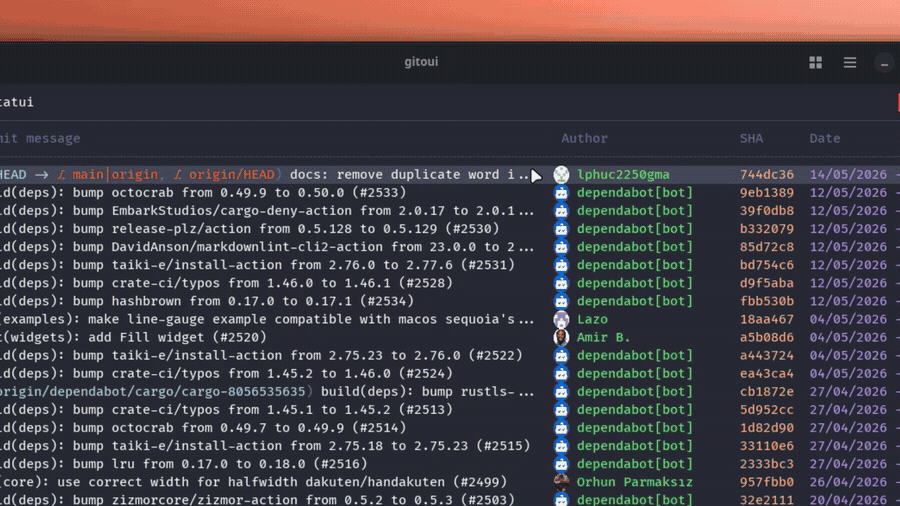Select commit bumping install-action to 2.75.23
The image size is (900, 506).
click(265, 446)
